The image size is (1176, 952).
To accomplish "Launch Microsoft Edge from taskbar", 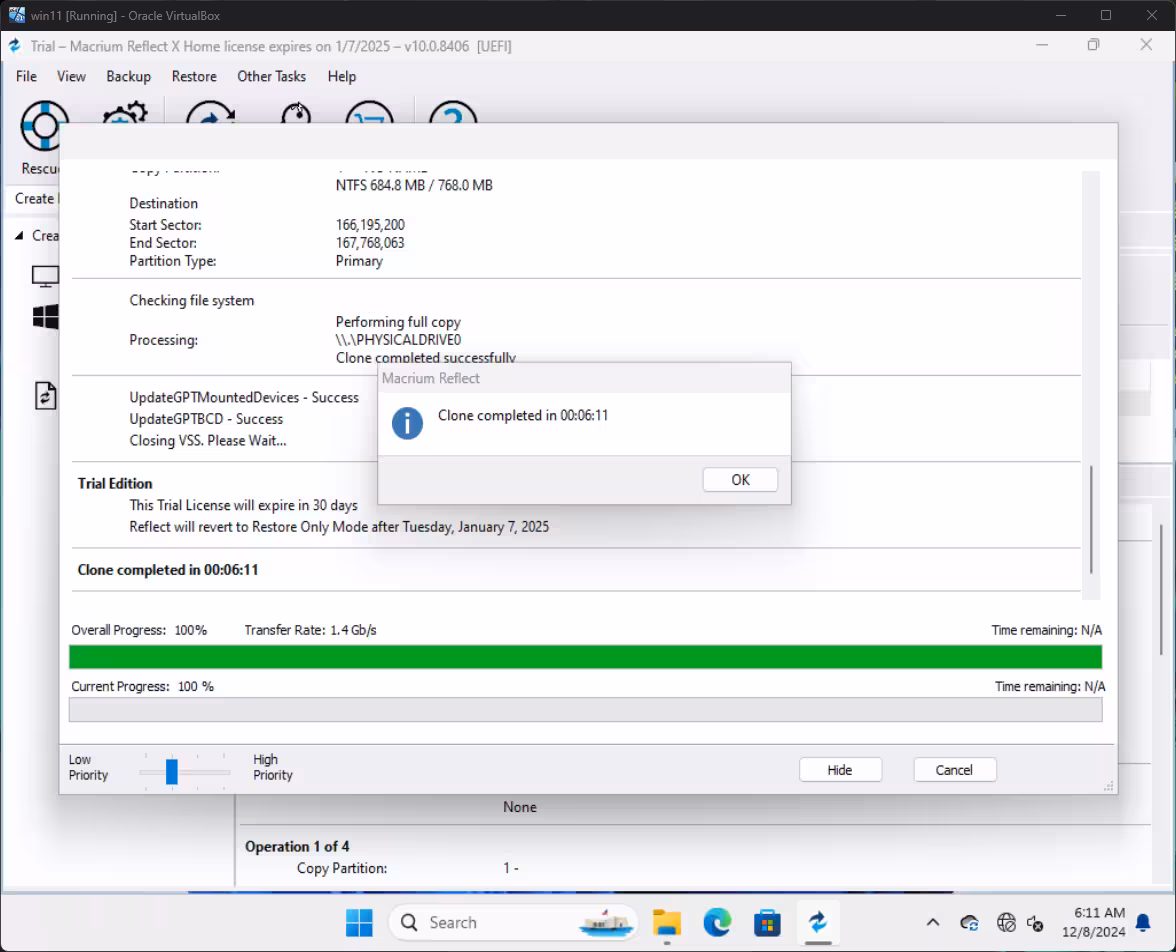I will pyautogui.click(x=717, y=923).
